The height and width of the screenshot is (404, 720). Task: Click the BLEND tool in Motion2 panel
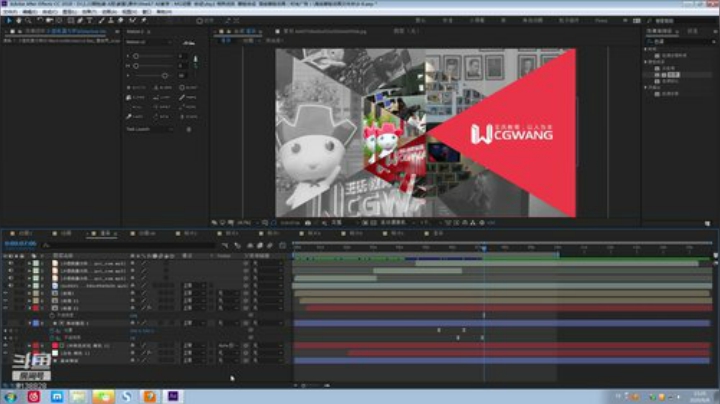[163, 87]
